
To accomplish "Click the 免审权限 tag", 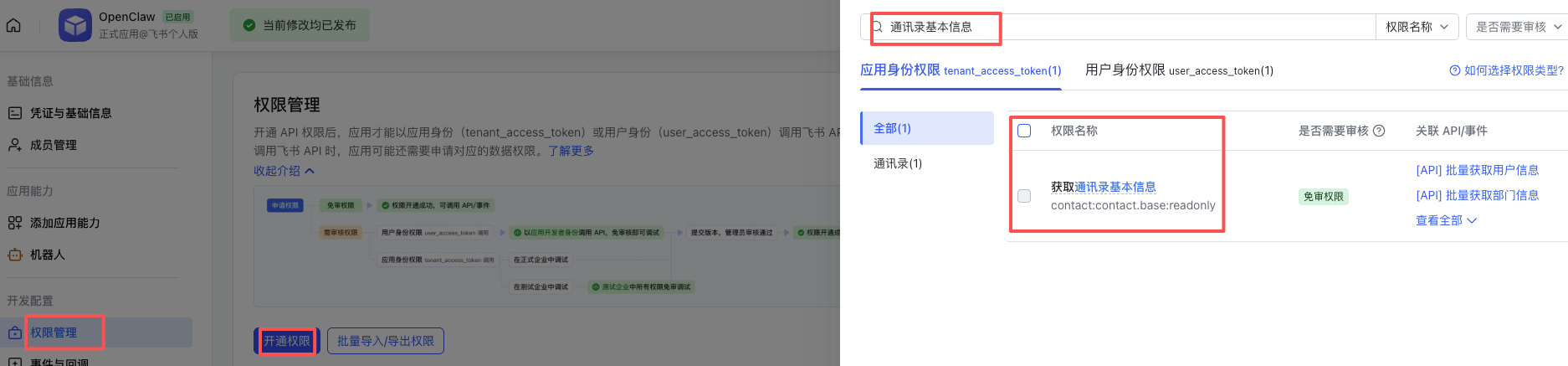I will coord(1323,197).
